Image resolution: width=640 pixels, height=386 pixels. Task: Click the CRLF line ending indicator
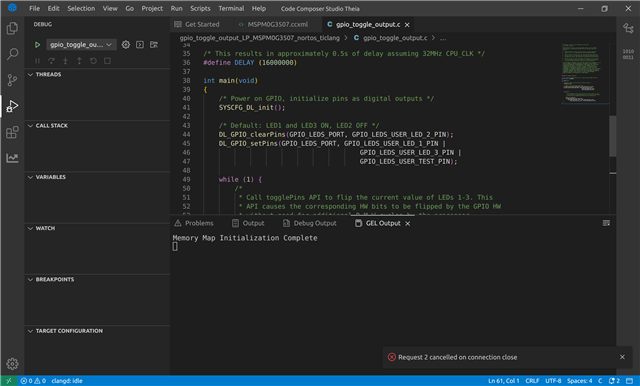532,381
